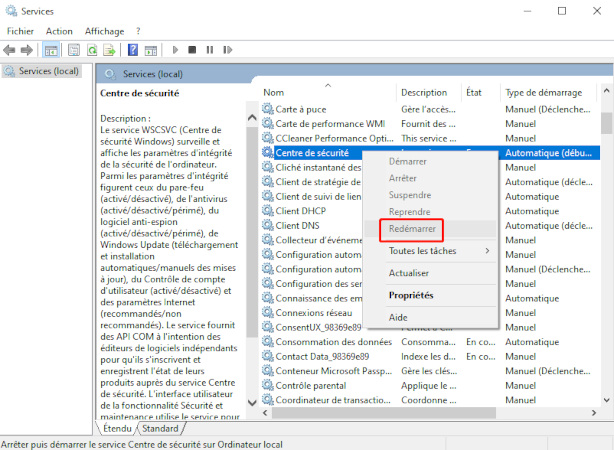Switch to the Standard tab
This screenshot has height=450, width=614.
(160, 428)
